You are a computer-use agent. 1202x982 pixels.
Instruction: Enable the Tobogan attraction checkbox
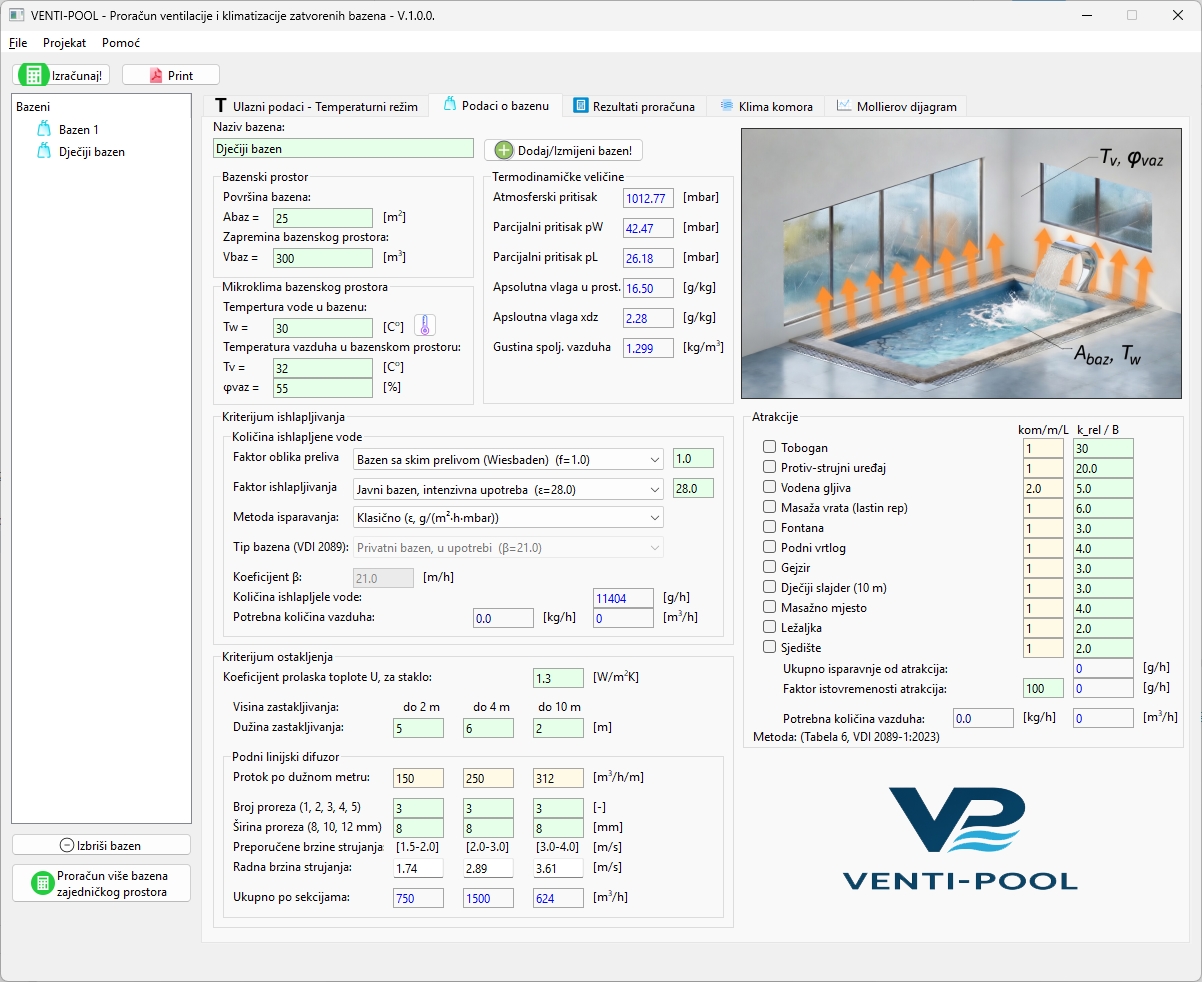(x=770, y=448)
